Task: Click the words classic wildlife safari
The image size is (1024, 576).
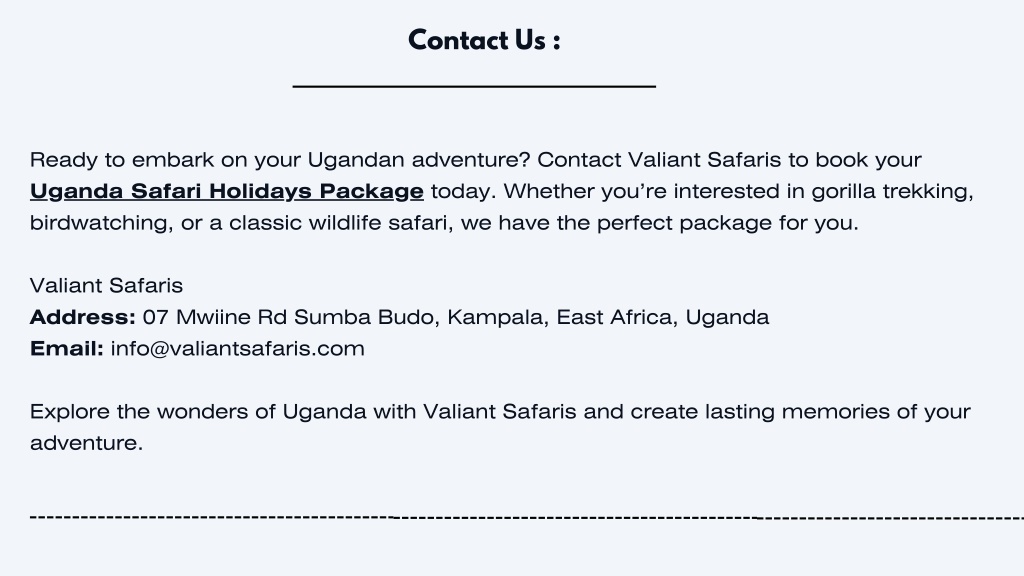Action: [341, 223]
